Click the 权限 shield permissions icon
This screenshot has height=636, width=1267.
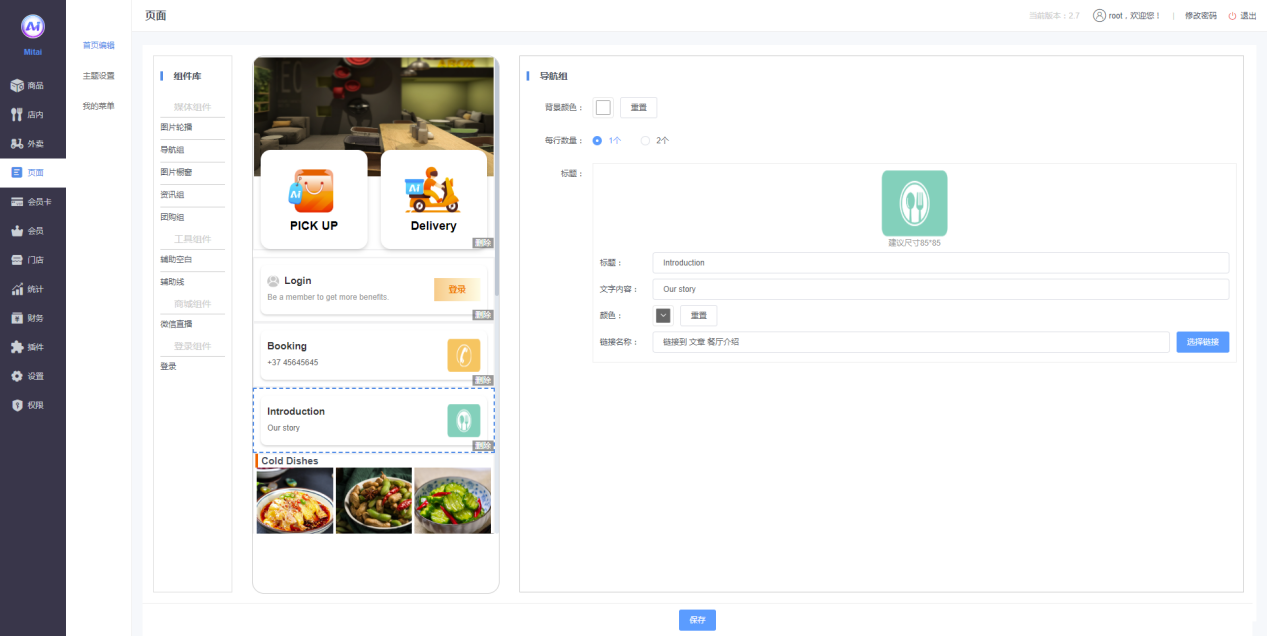pyautogui.click(x=17, y=405)
